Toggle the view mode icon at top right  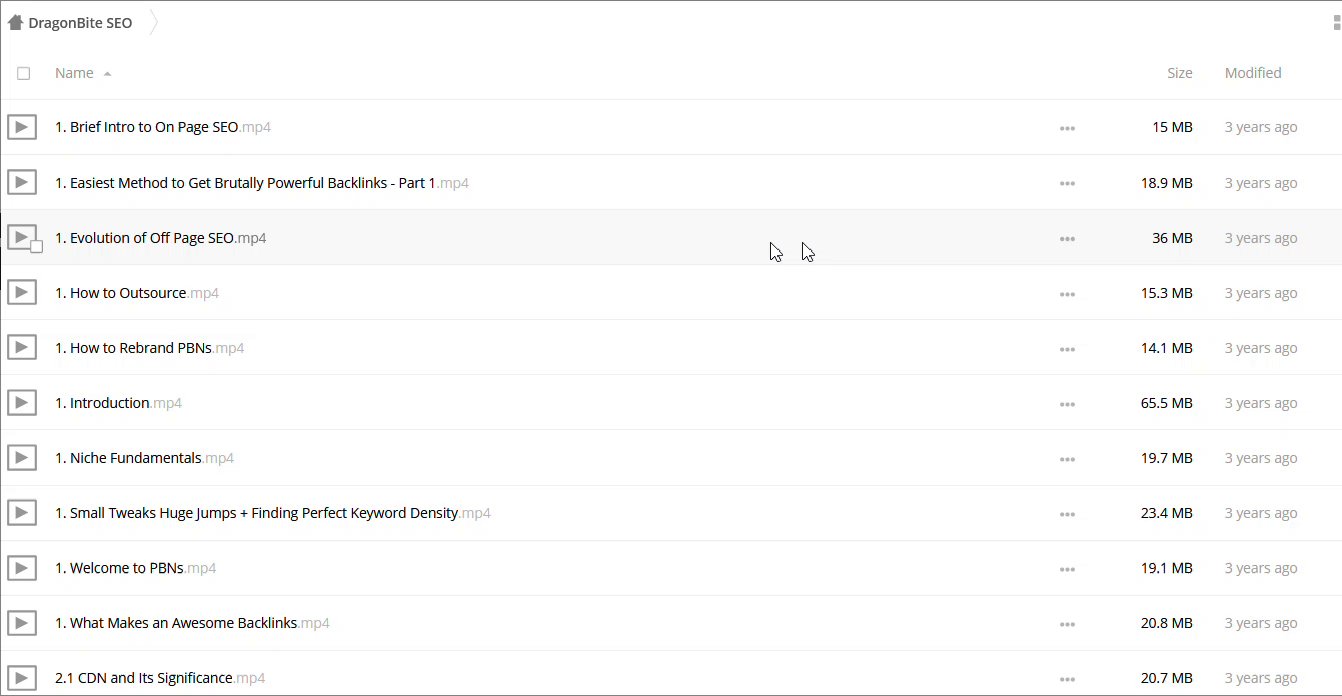click(1336, 23)
